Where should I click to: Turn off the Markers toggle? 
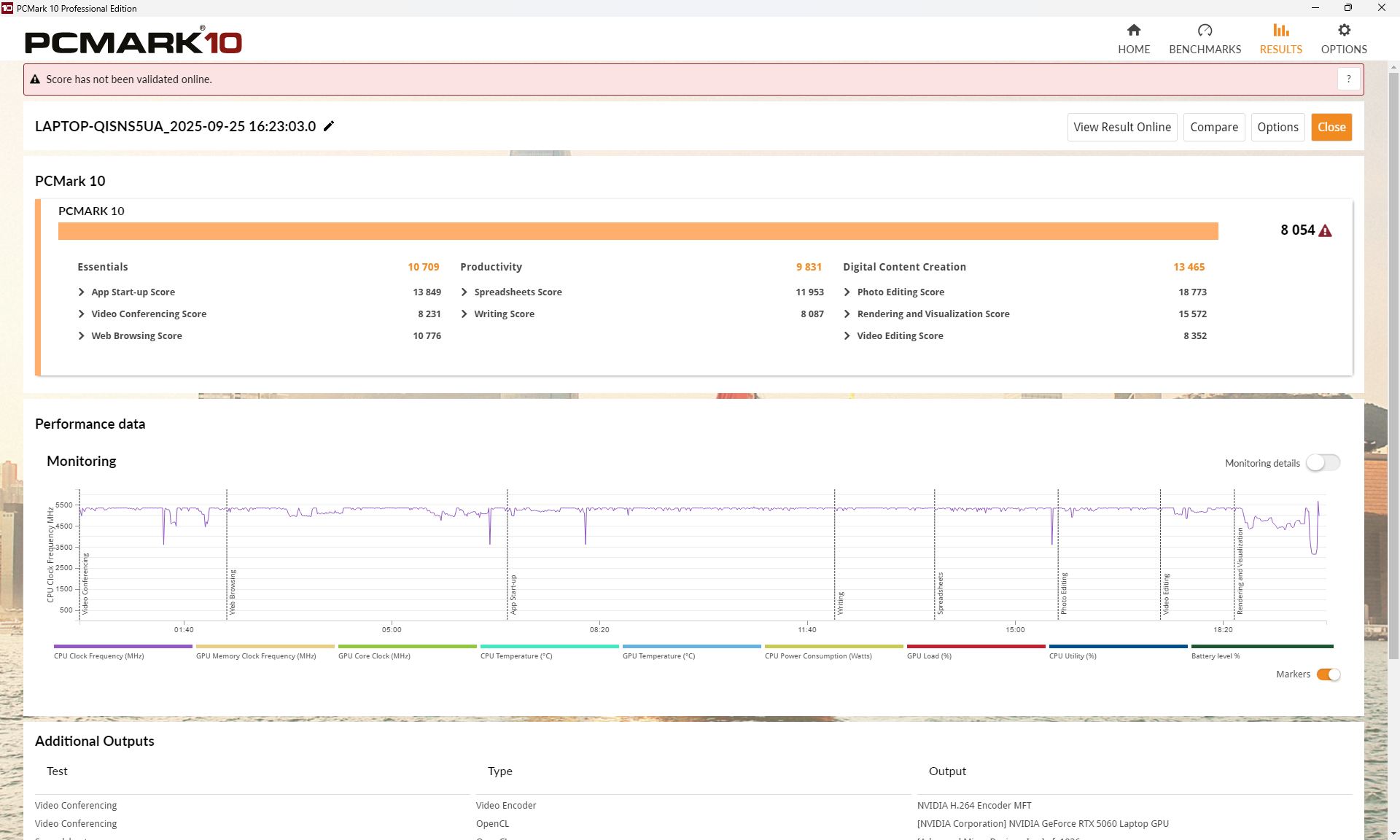[x=1328, y=674]
